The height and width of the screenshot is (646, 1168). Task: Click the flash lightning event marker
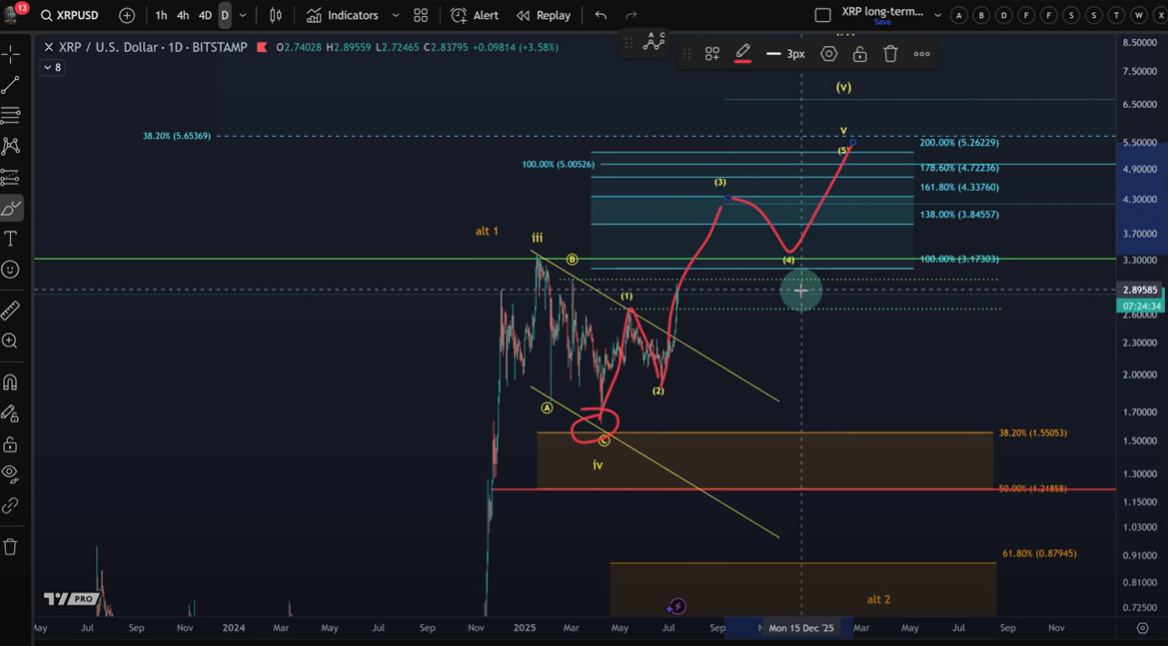coord(676,607)
